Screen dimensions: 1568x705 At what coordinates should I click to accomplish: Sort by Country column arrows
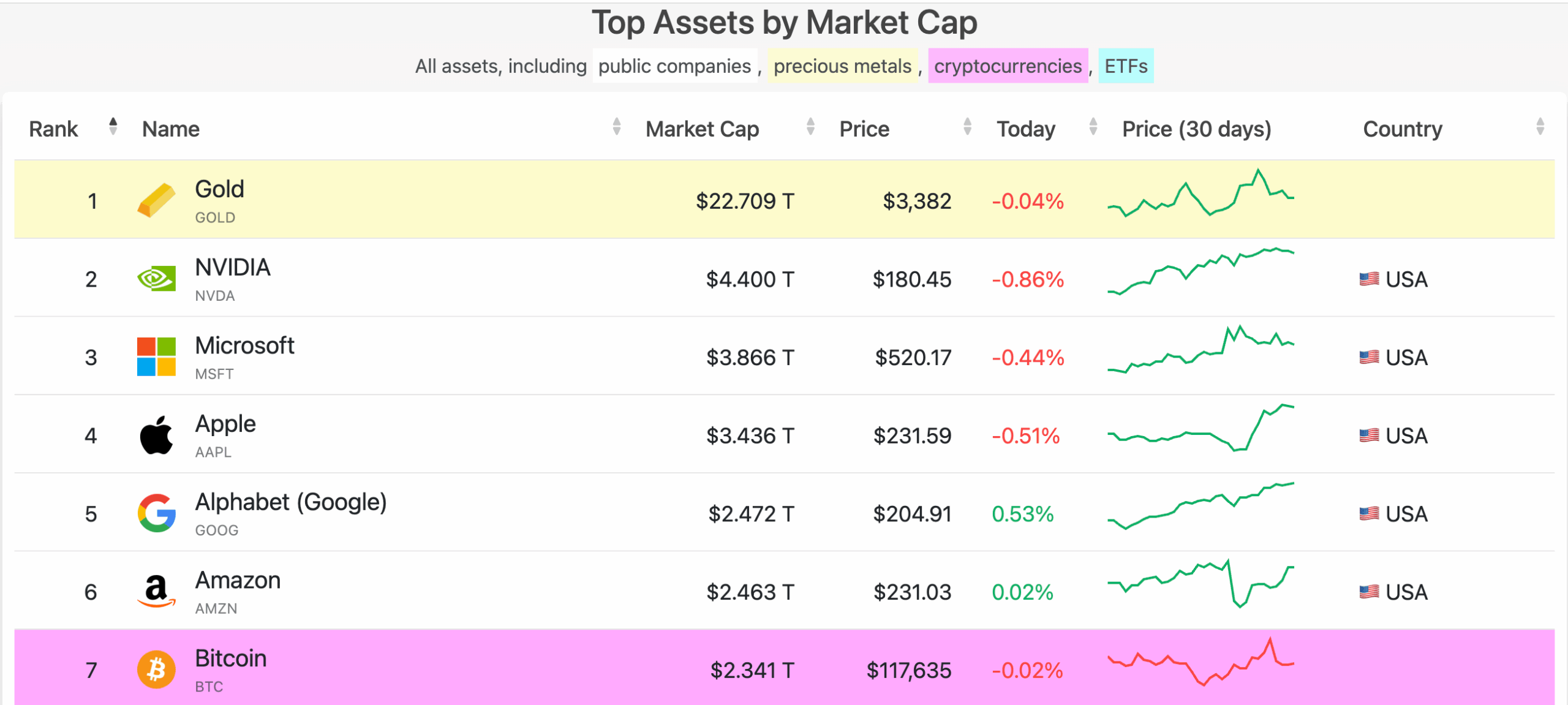coord(1540,126)
